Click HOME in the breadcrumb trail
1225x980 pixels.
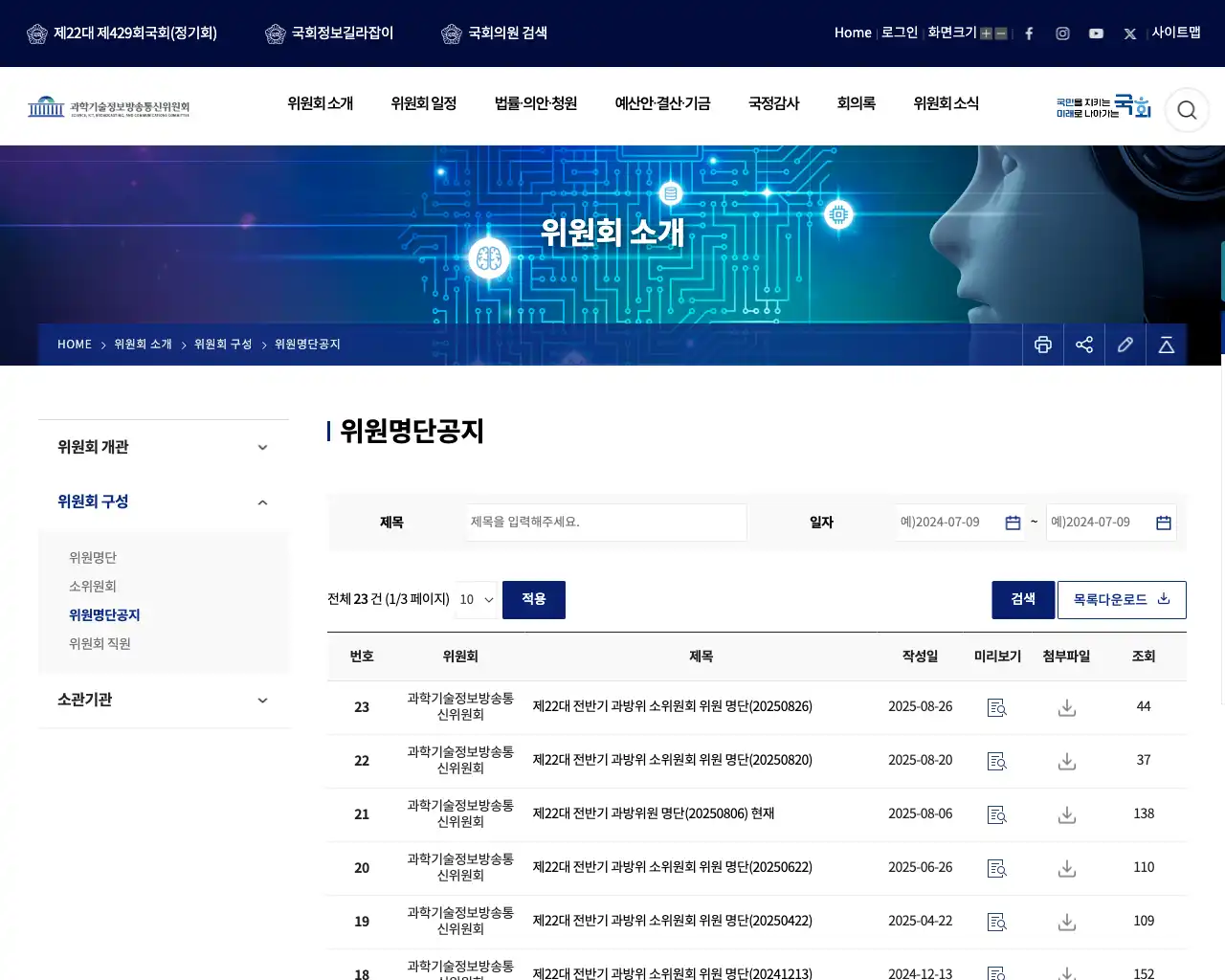(75, 345)
